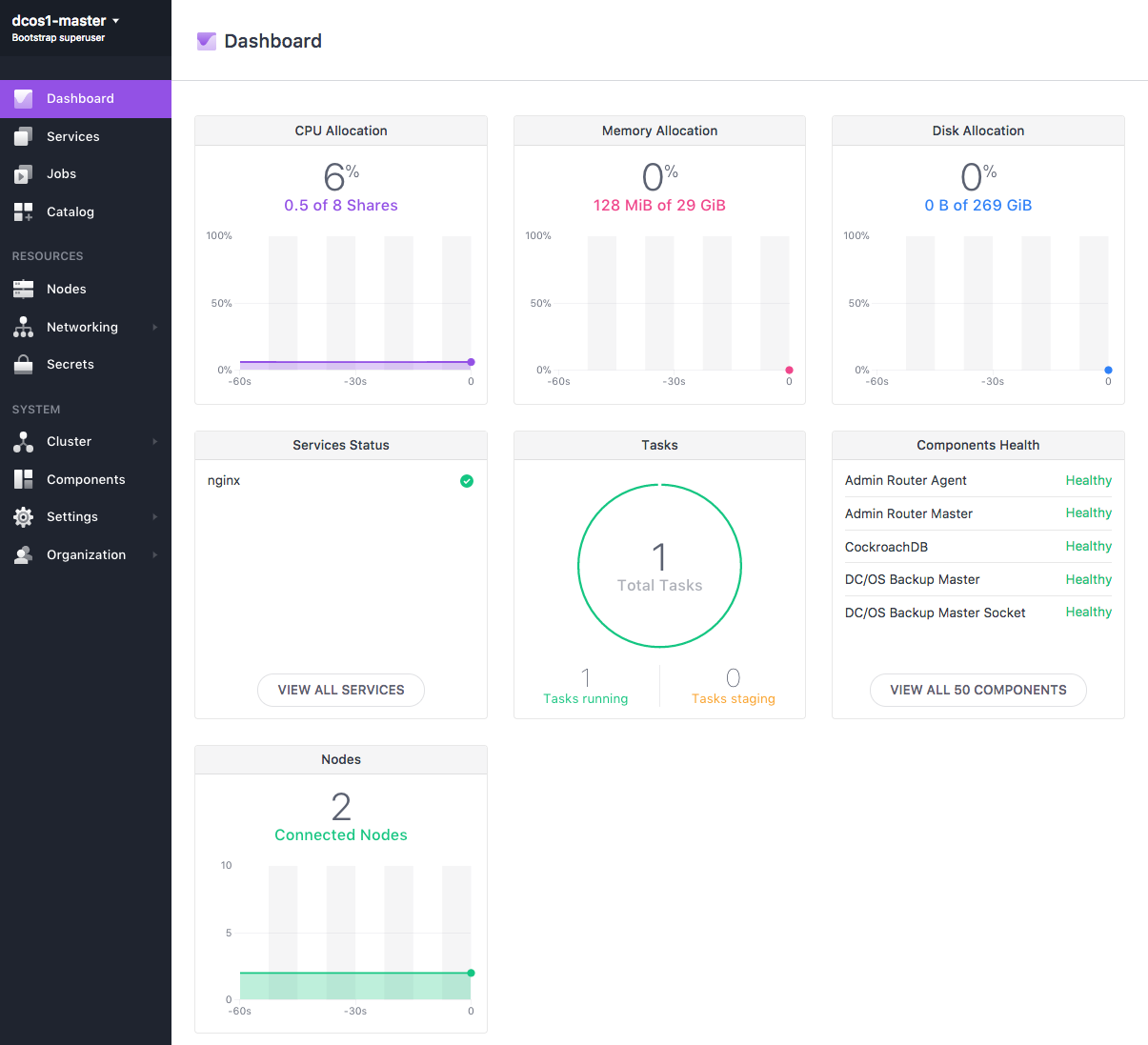Open the Catalog page

86,212
